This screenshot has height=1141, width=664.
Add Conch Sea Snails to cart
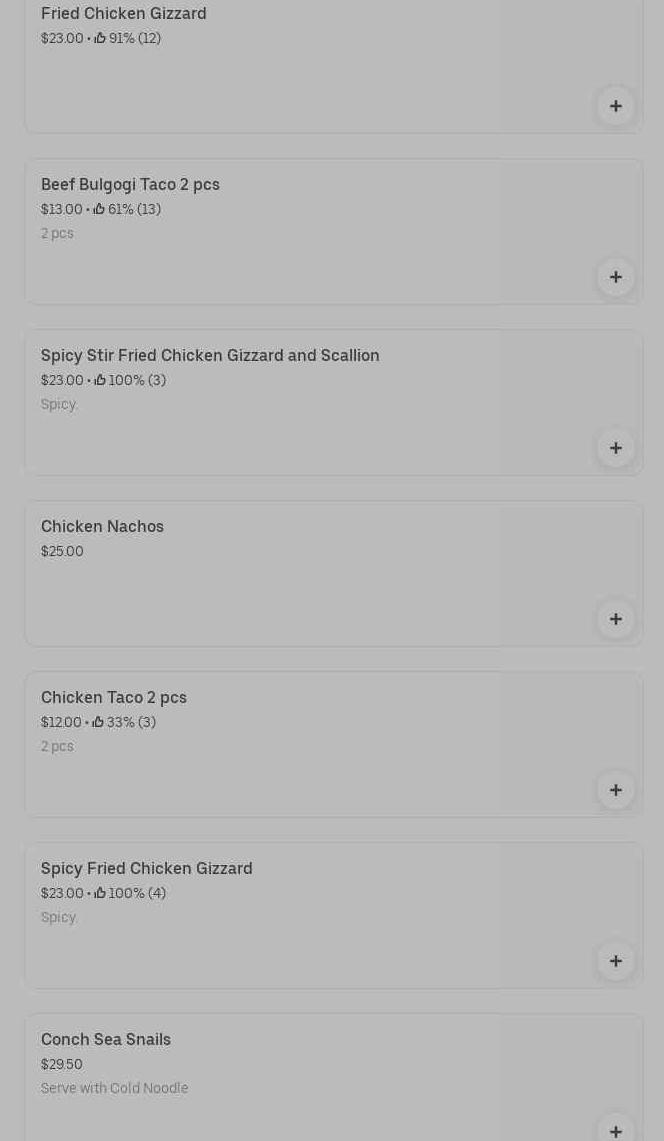coord(615,1130)
